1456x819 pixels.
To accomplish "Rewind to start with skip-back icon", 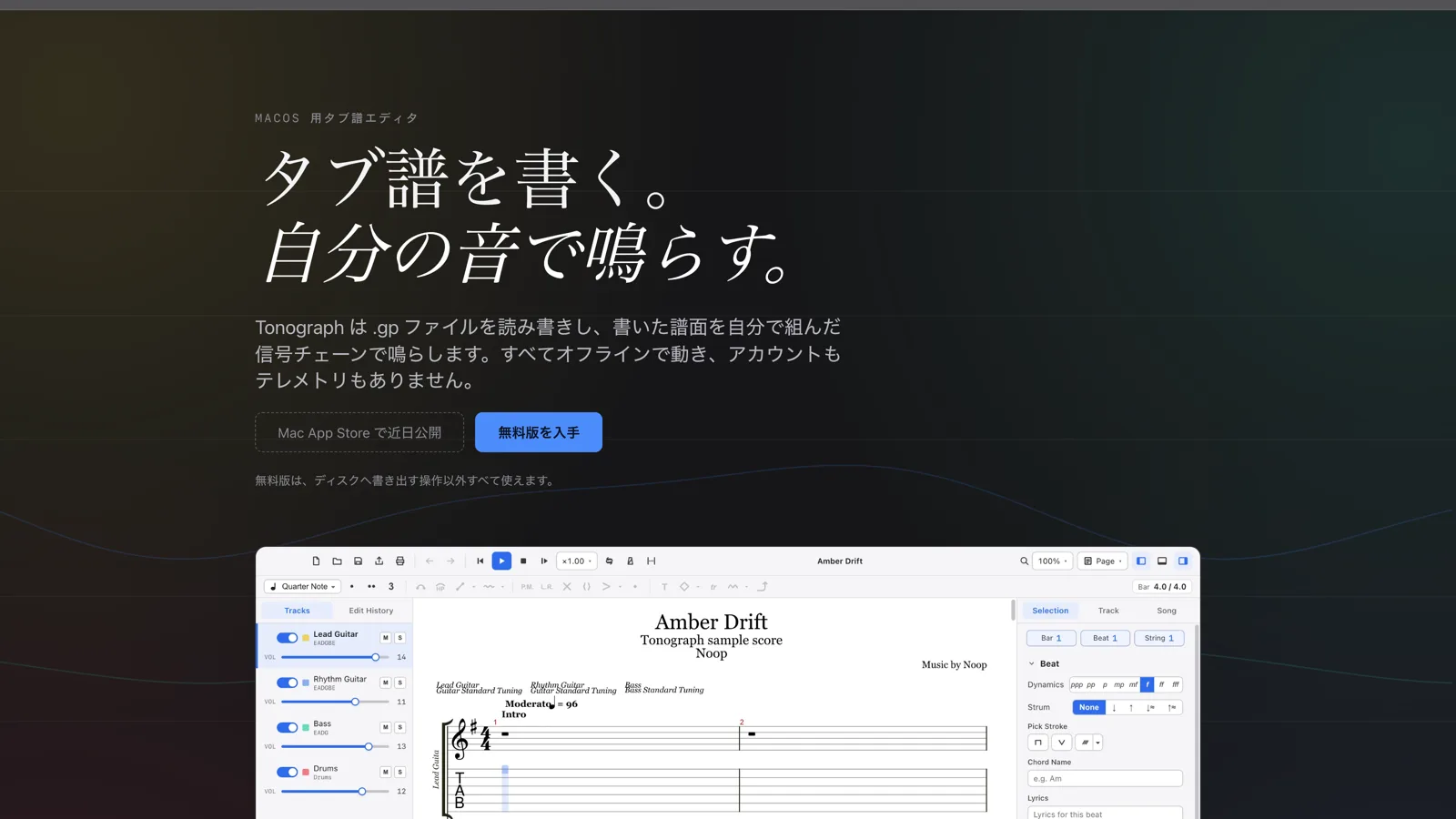I will [x=480, y=561].
